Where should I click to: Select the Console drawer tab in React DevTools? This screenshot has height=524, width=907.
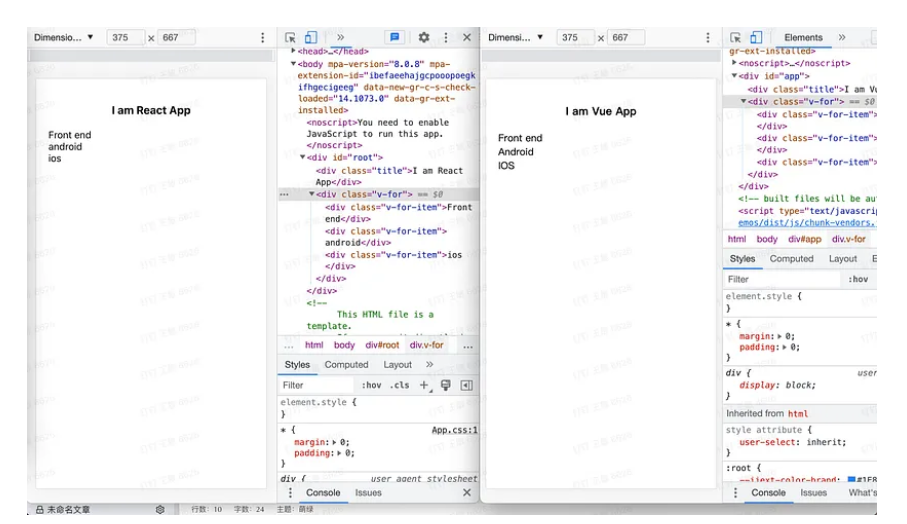pyautogui.click(x=323, y=493)
